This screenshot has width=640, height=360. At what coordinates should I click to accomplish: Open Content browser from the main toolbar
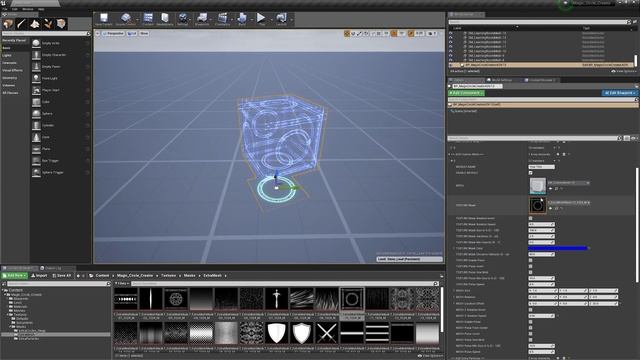[x=148, y=19]
